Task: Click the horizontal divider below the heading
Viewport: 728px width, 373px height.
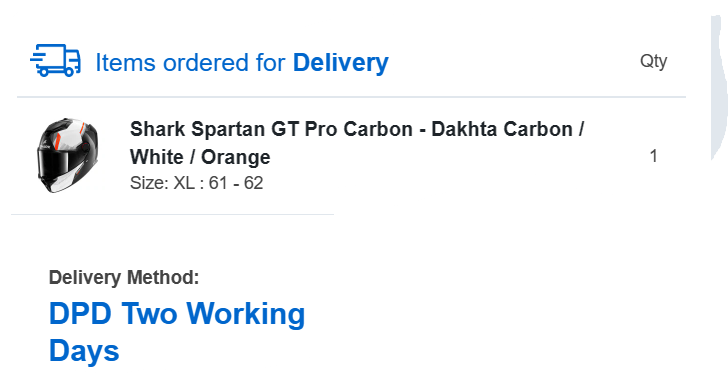Action: click(x=351, y=97)
